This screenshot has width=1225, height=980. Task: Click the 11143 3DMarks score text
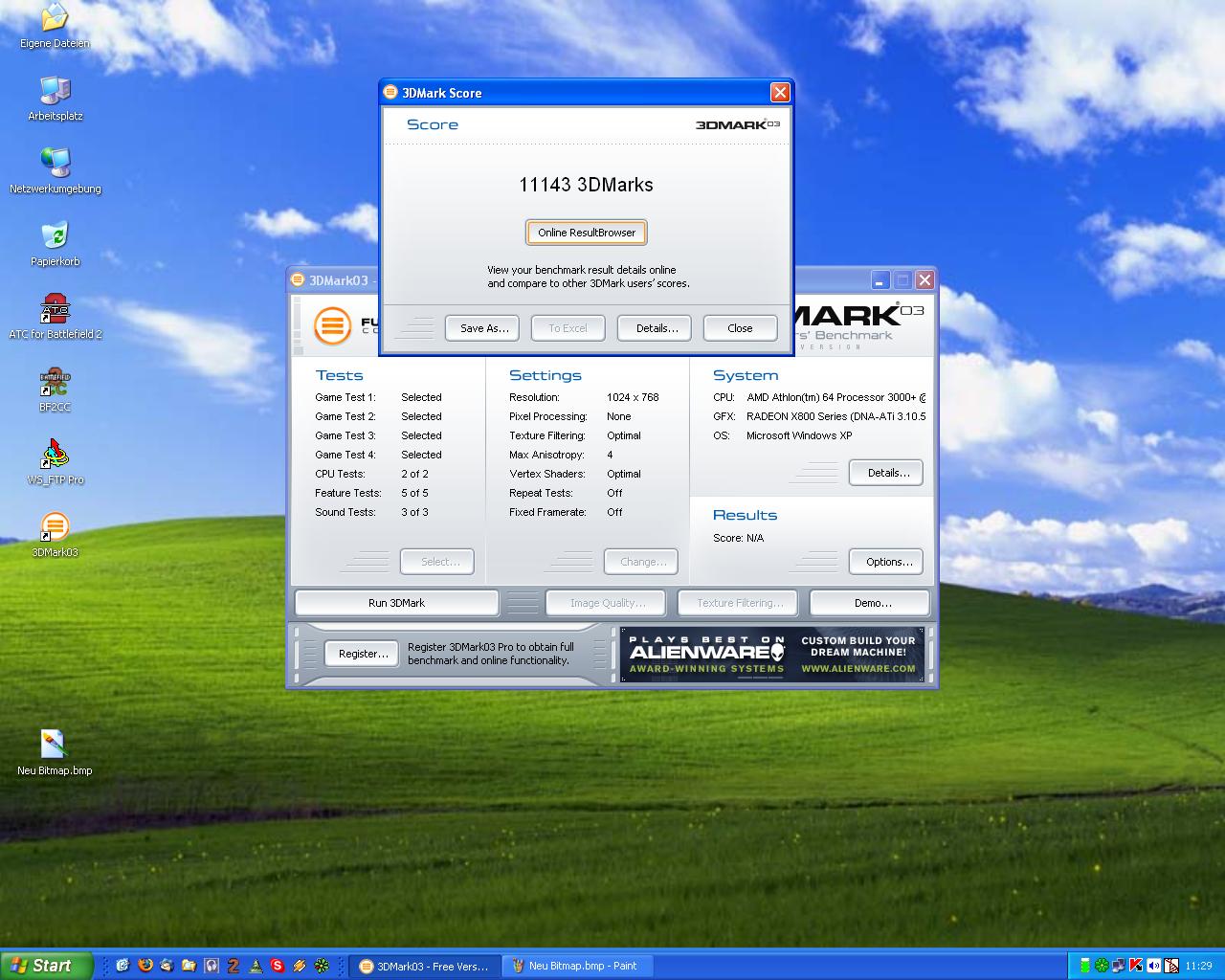pyautogui.click(x=586, y=185)
